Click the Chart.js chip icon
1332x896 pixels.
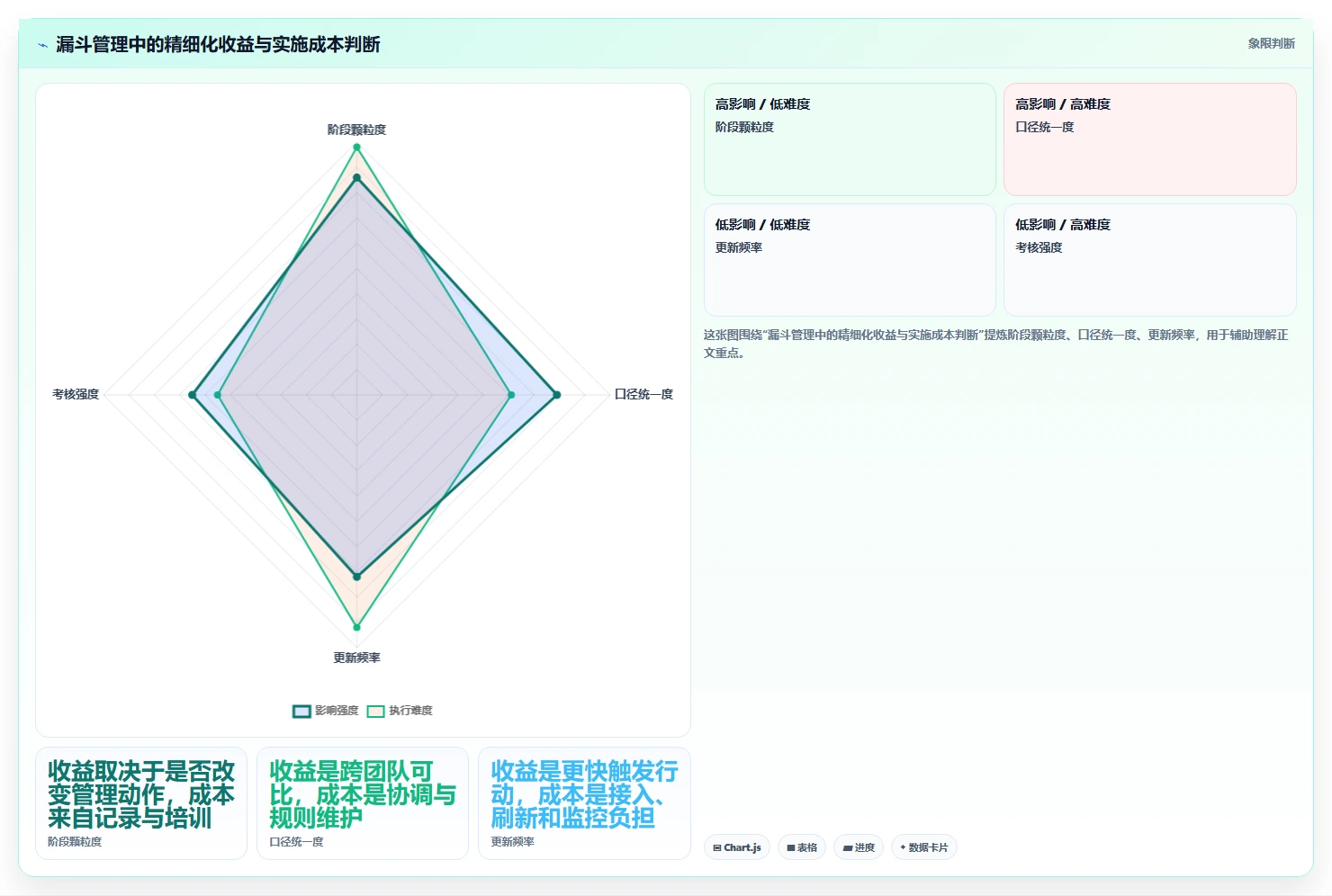tap(717, 847)
